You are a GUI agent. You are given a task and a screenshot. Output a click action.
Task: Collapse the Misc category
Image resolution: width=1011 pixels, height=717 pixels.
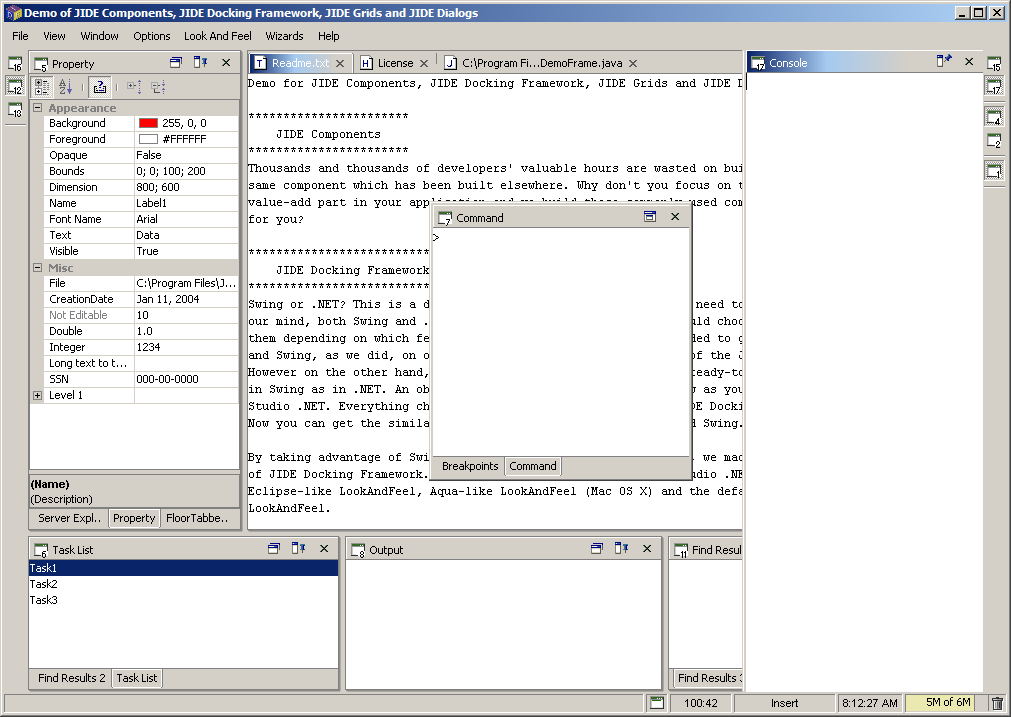coord(37,268)
